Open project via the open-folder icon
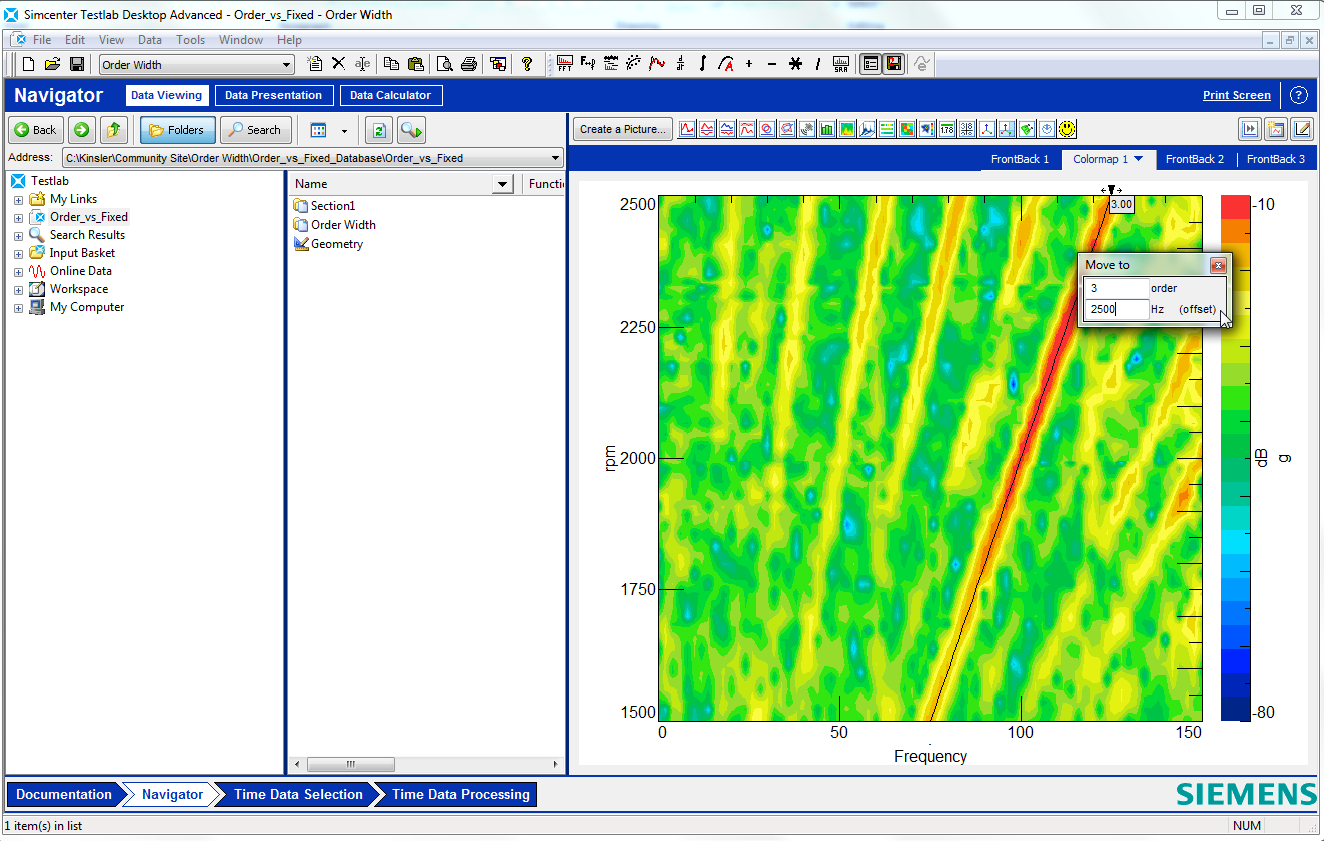Screen dimensions: 1324x841 point(52,64)
